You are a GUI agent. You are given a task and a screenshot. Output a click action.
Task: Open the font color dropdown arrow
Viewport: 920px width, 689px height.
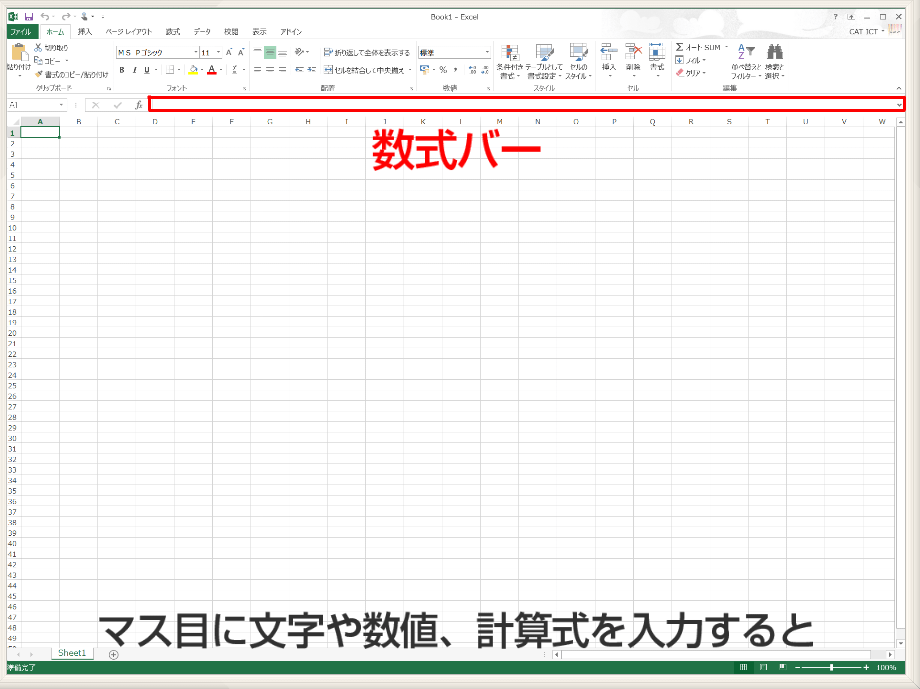(223, 69)
